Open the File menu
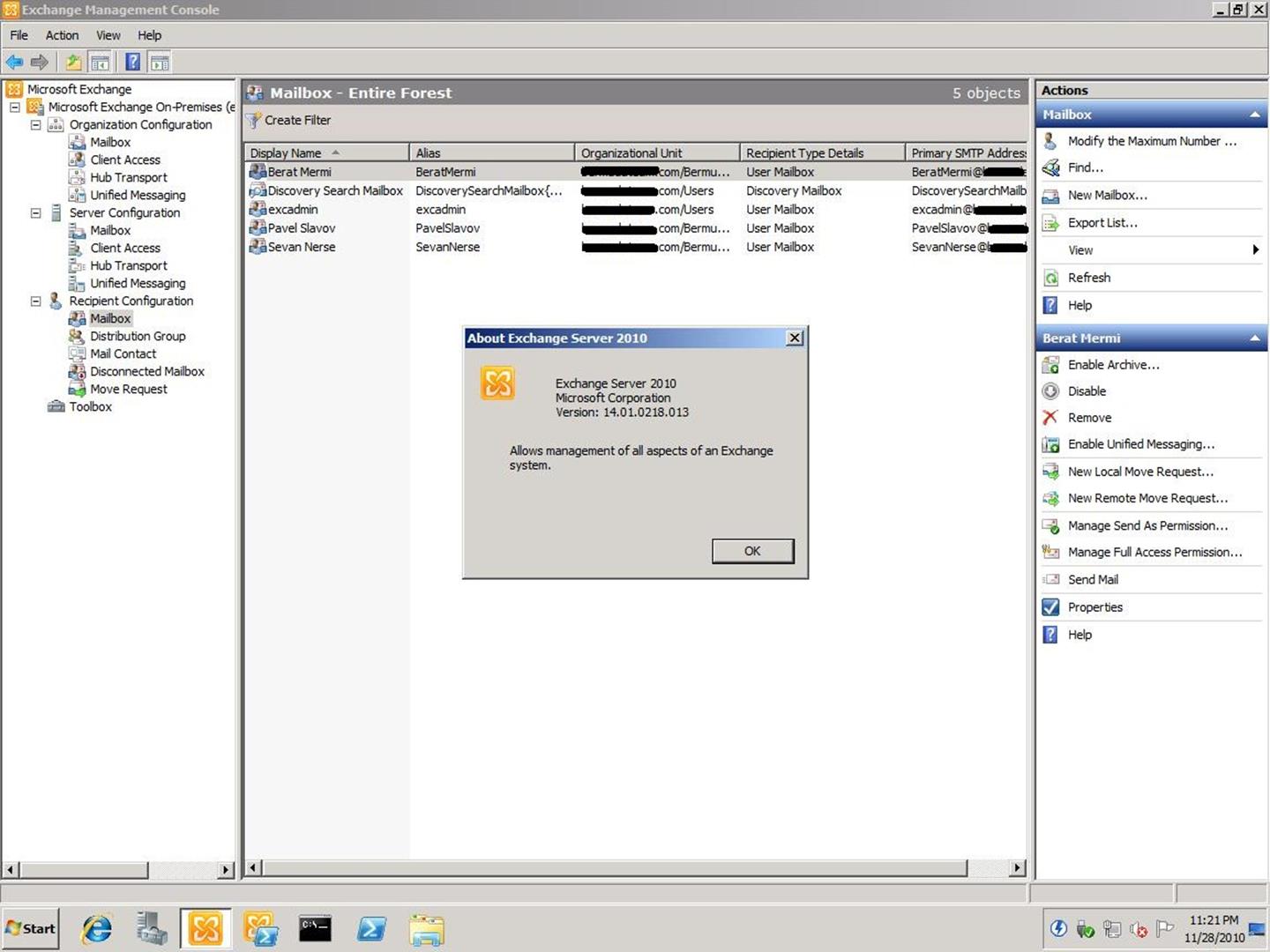The image size is (1270, 952). click(x=19, y=35)
